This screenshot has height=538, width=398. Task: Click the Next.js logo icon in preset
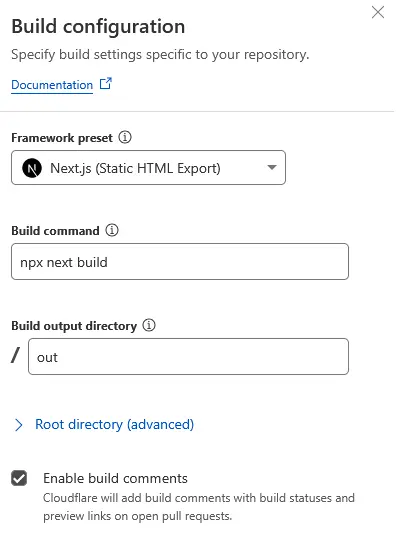pyautogui.click(x=32, y=168)
